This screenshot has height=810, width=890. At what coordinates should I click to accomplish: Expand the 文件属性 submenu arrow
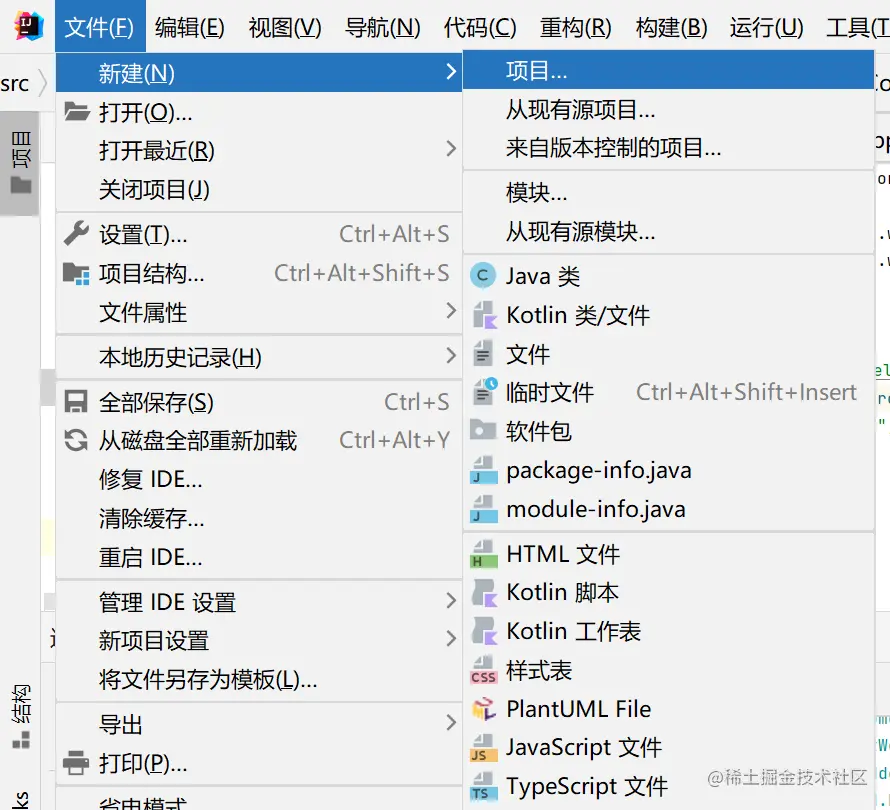tap(451, 311)
